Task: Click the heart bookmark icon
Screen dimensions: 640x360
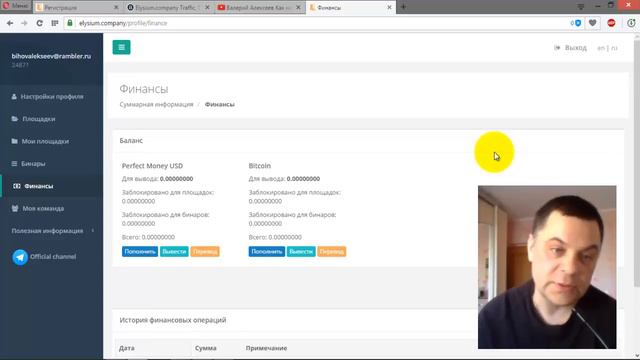Action: click(593, 23)
